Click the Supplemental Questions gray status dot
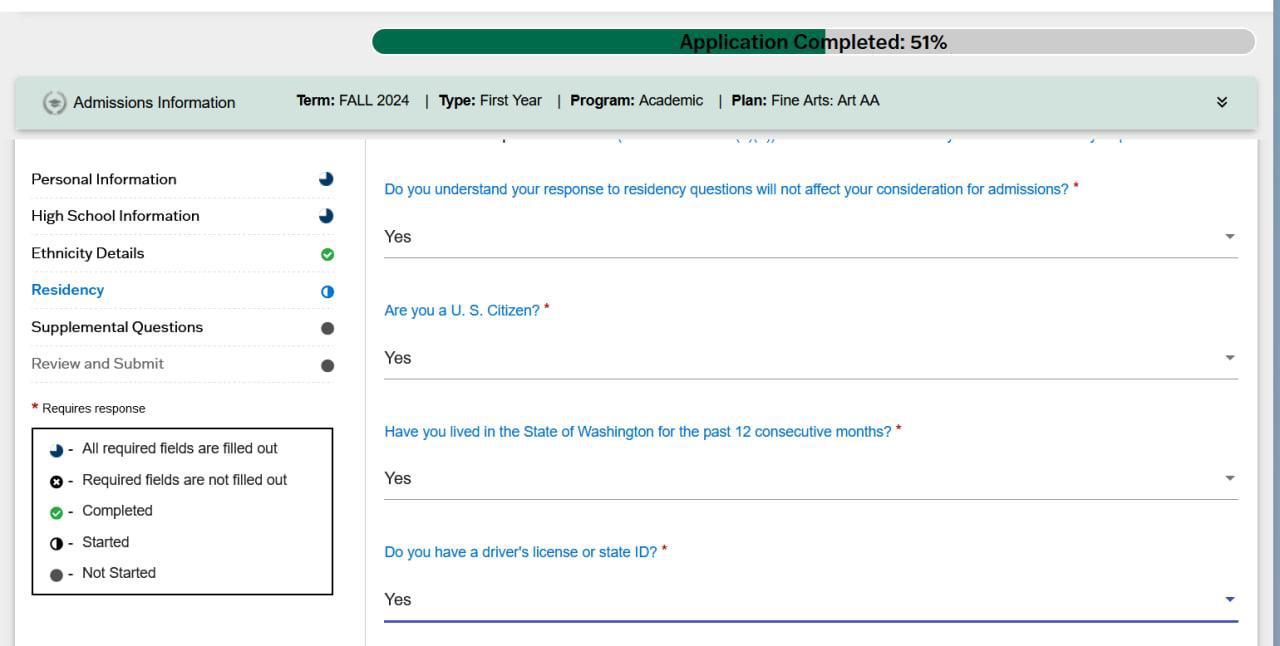1280x646 pixels. pos(327,328)
